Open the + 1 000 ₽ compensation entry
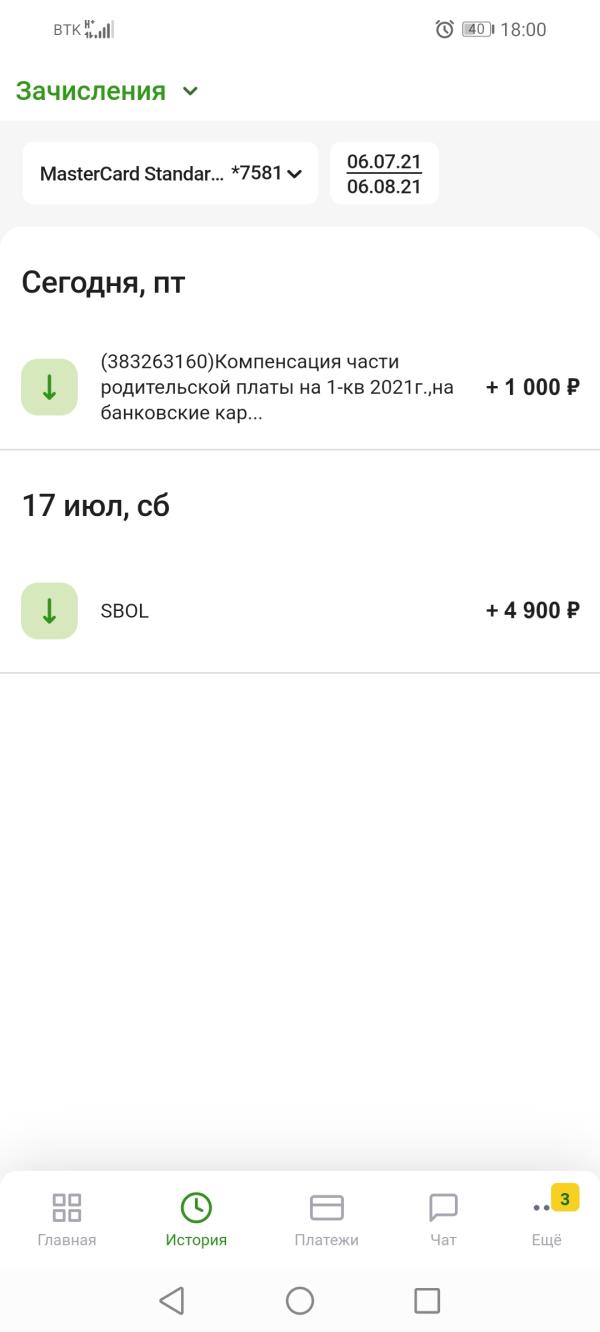Viewport: 600px width, 1332px height. click(300, 387)
